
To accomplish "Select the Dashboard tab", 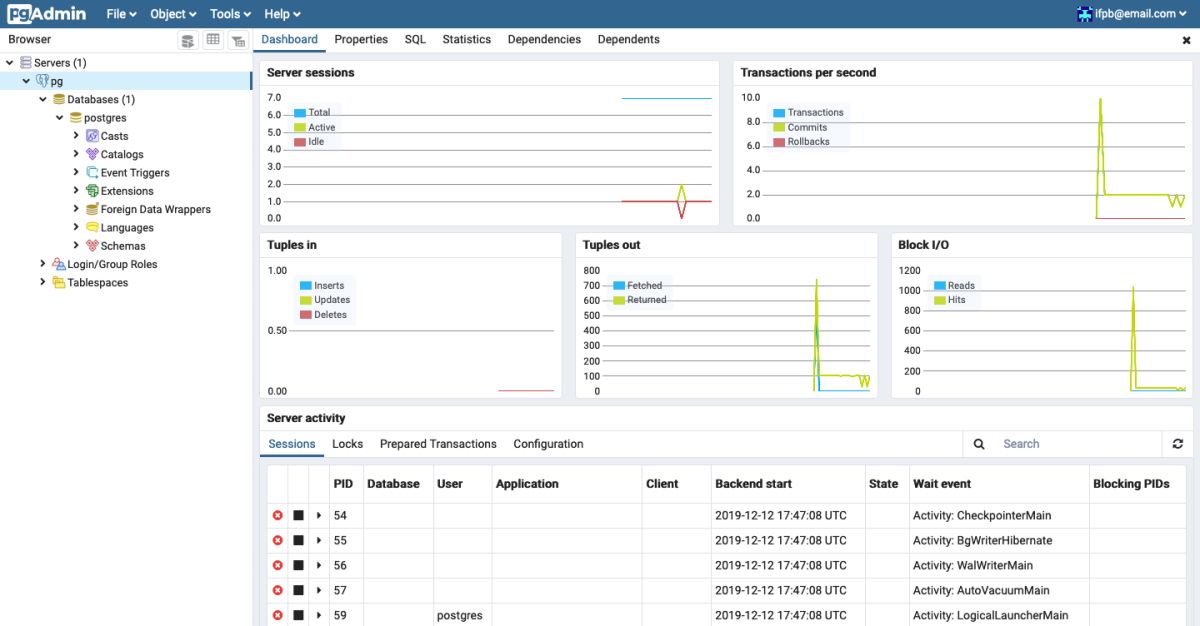I will [290, 40].
